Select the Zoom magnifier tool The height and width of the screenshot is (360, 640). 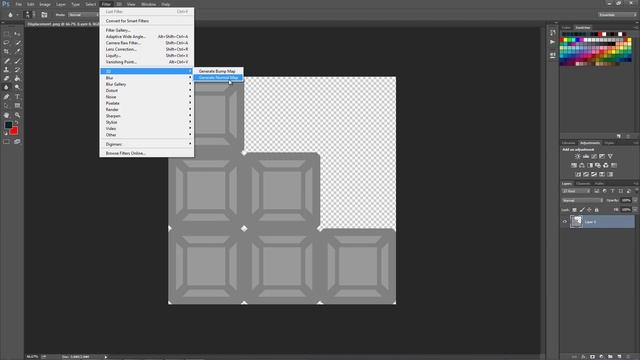point(17,115)
